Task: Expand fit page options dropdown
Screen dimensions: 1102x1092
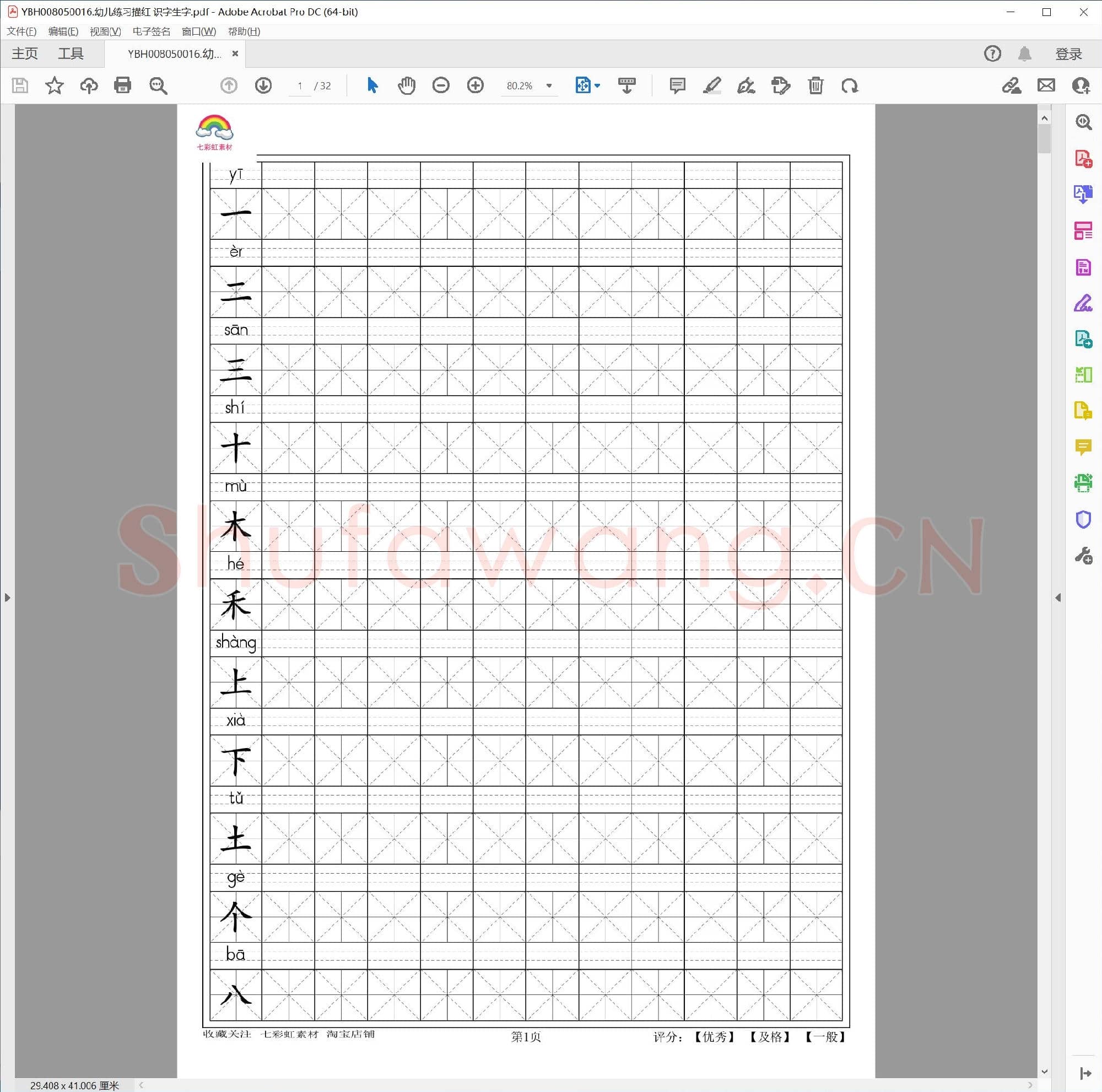Action: (x=597, y=85)
